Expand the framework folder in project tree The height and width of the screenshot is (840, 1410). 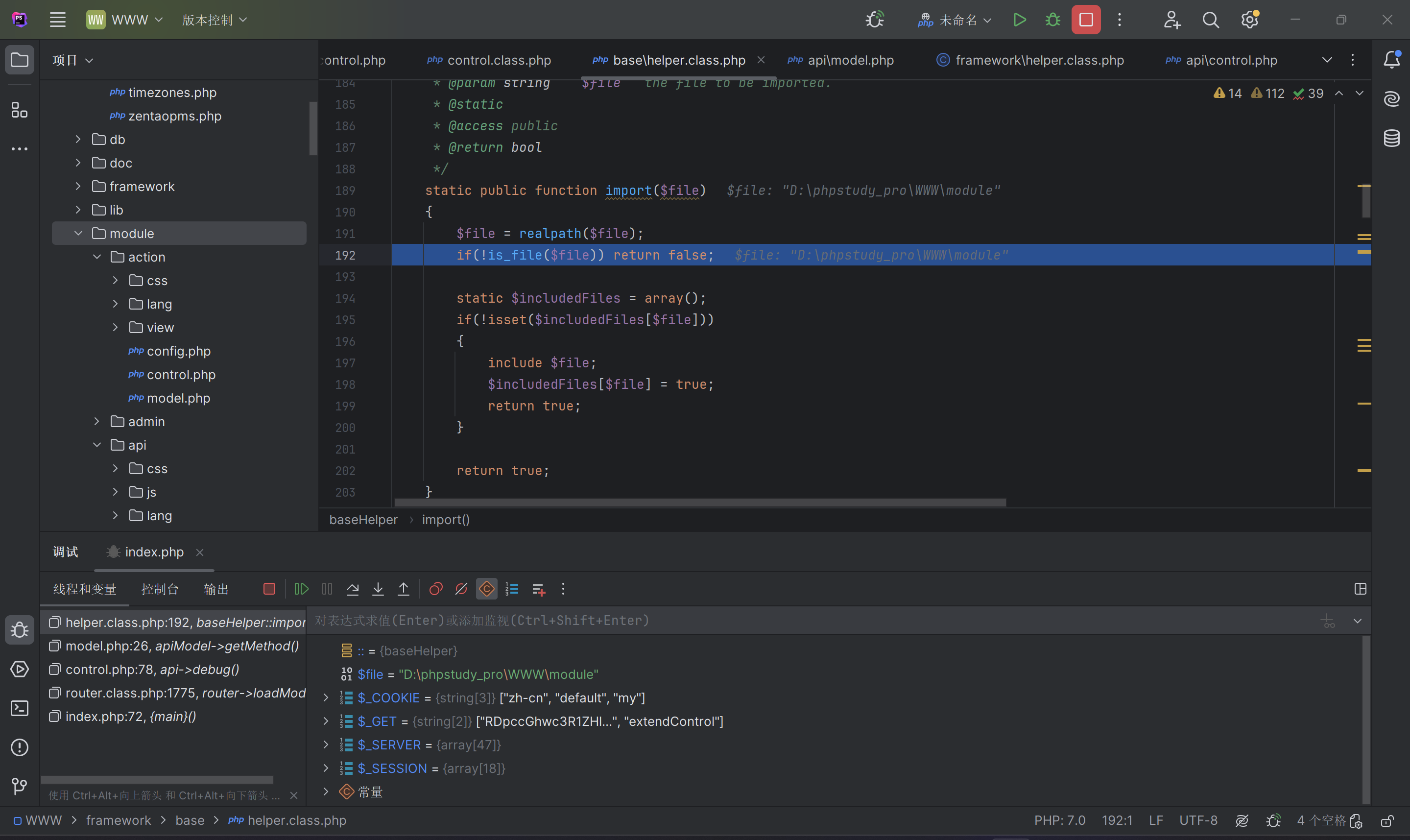coord(78,186)
